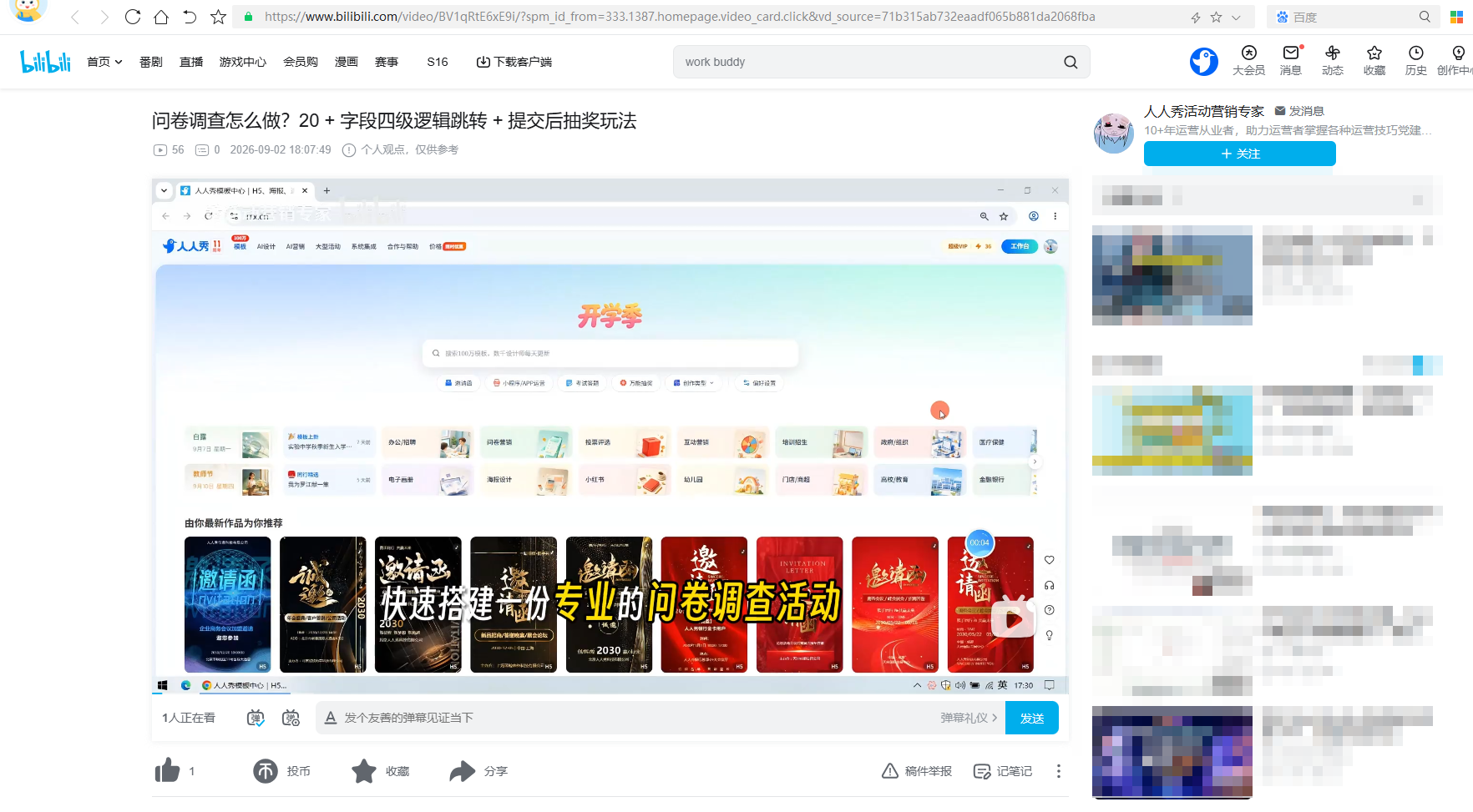Favorite the video with 收藏 star below player
The width and height of the screenshot is (1473, 812).
point(364,771)
